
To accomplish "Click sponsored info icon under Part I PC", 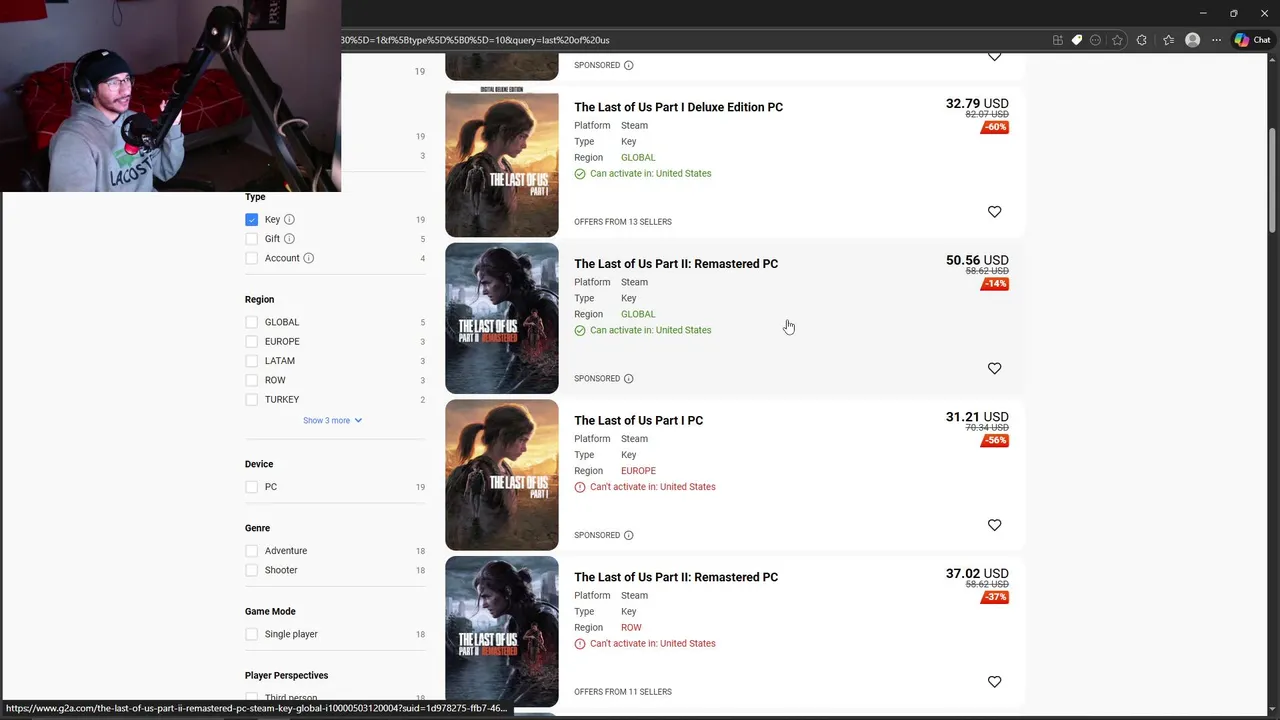I will (628, 535).
